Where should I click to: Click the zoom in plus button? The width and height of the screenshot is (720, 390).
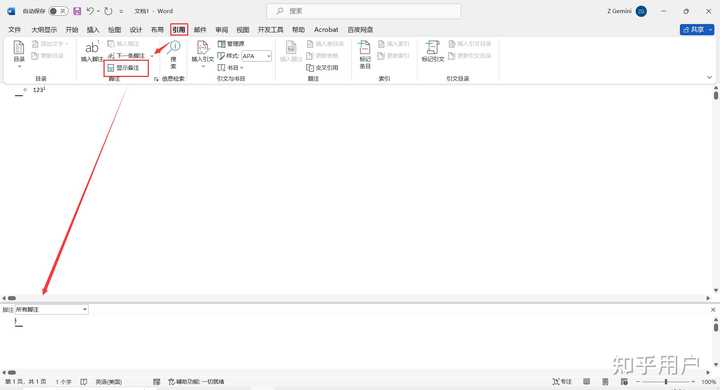pos(692,381)
